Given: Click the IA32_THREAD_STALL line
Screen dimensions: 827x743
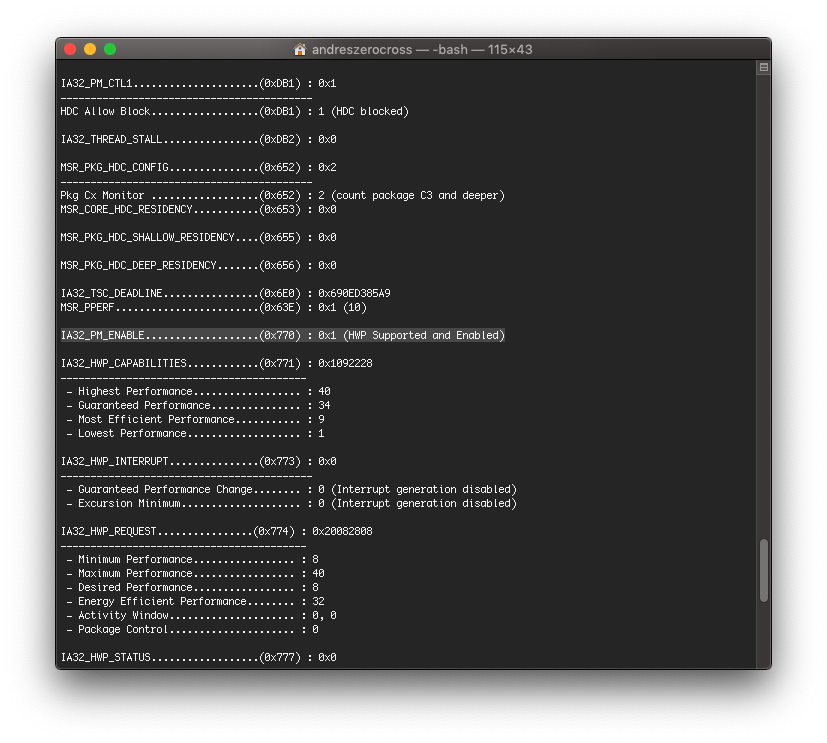Looking at the screenshot, I should 198,139.
